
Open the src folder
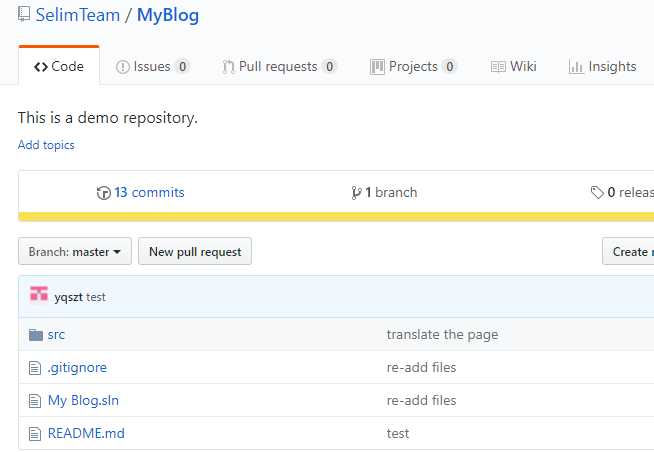56,335
